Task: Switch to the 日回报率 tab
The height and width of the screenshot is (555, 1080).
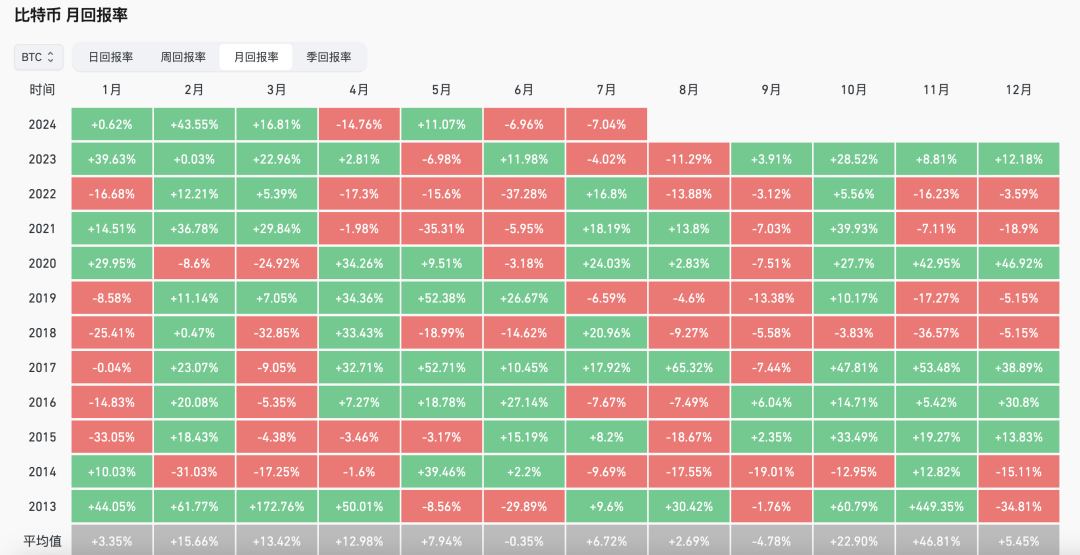Action: 111,57
